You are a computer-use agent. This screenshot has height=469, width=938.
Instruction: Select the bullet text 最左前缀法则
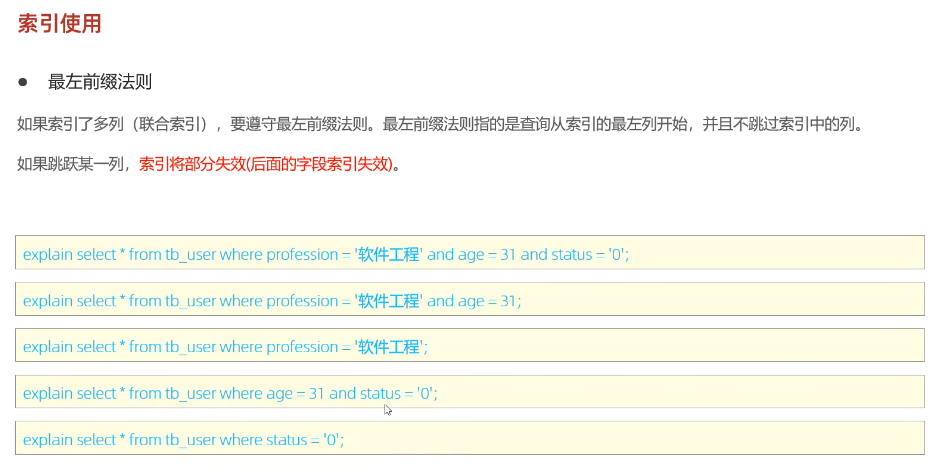pyautogui.click(x=100, y=83)
